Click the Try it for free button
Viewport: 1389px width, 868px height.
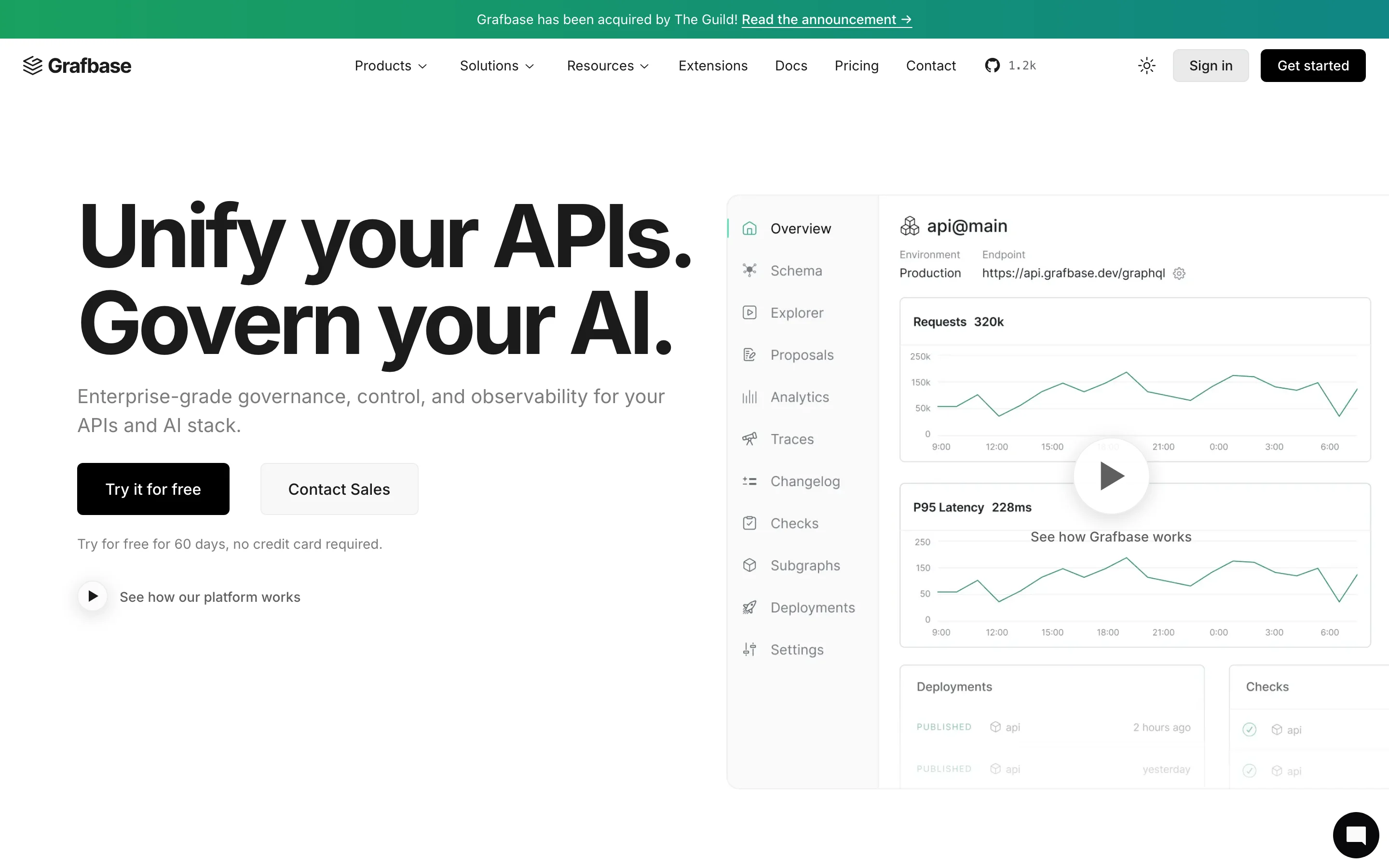click(x=153, y=489)
